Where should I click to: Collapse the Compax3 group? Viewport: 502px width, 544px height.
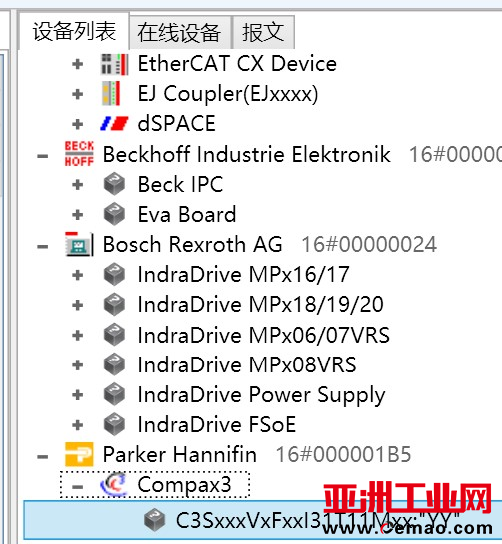[x=78, y=486]
